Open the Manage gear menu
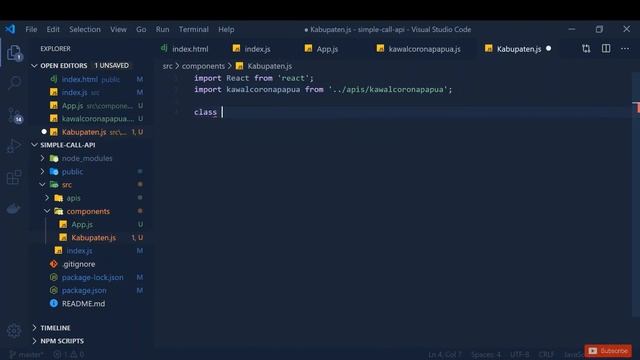The width and height of the screenshot is (640, 360). pyautogui.click(x=14, y=330)
